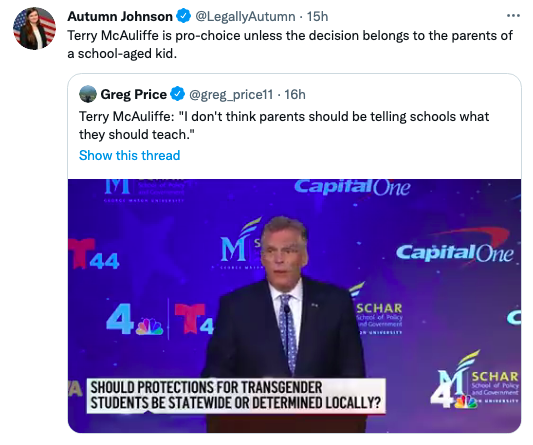Open Greg Price's small profile avatar

[88, 94]
